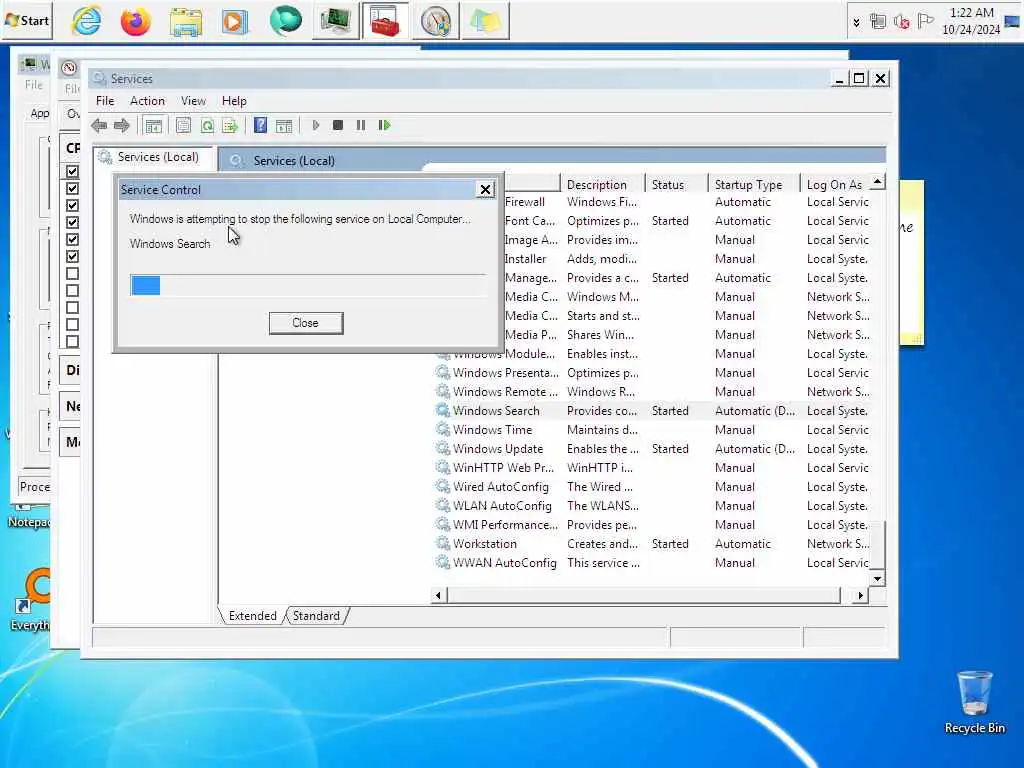
Task: Click the green globe taskbar icon
Action: 285,20
